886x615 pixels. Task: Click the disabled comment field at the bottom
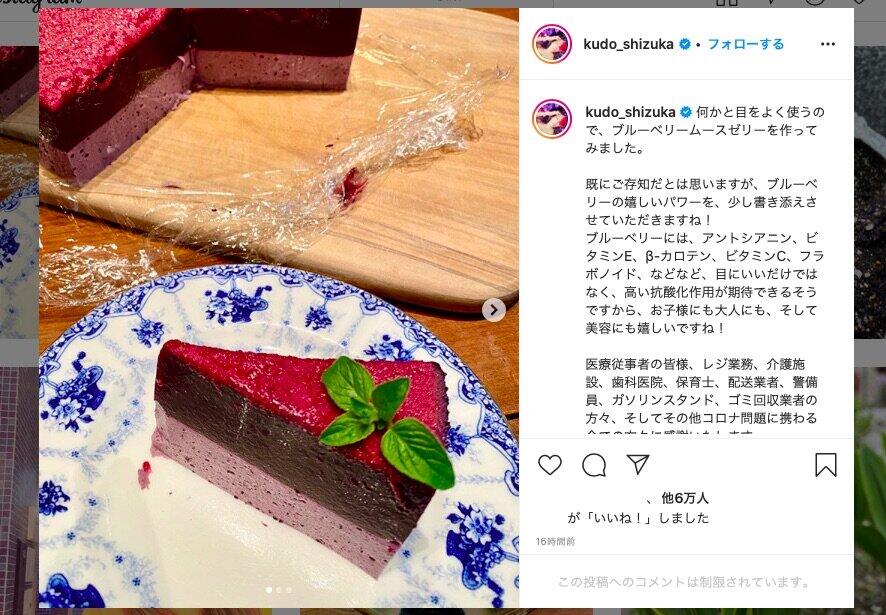[686, 582]
